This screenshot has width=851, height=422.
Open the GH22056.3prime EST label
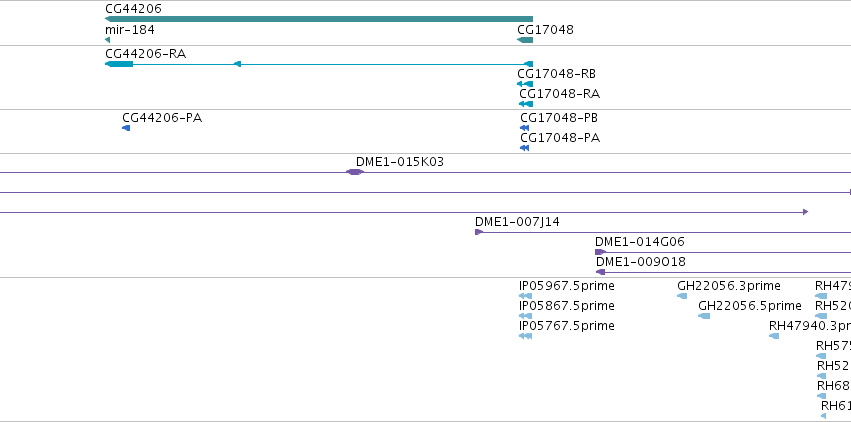(x=729, y=286)
